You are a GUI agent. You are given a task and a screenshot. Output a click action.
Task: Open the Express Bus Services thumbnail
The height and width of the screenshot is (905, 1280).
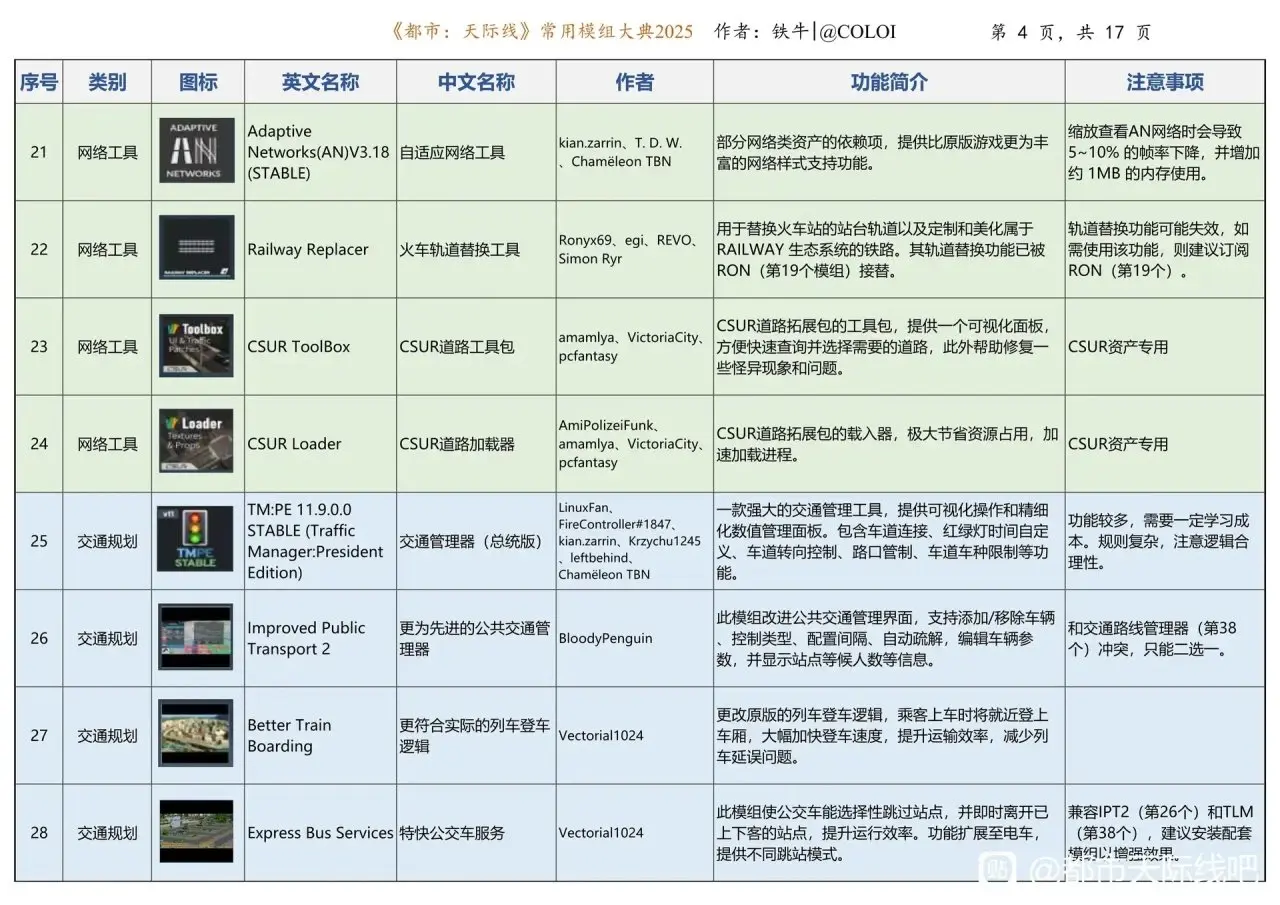[195, 831]
